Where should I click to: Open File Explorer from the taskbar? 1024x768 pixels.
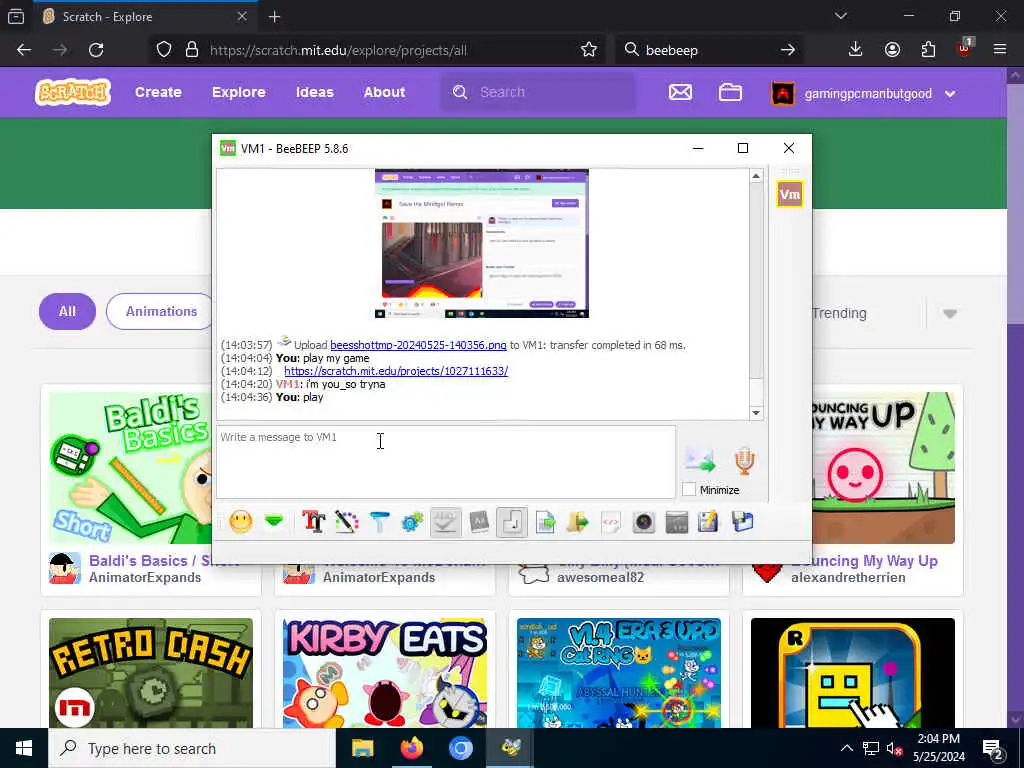point(362,748)
